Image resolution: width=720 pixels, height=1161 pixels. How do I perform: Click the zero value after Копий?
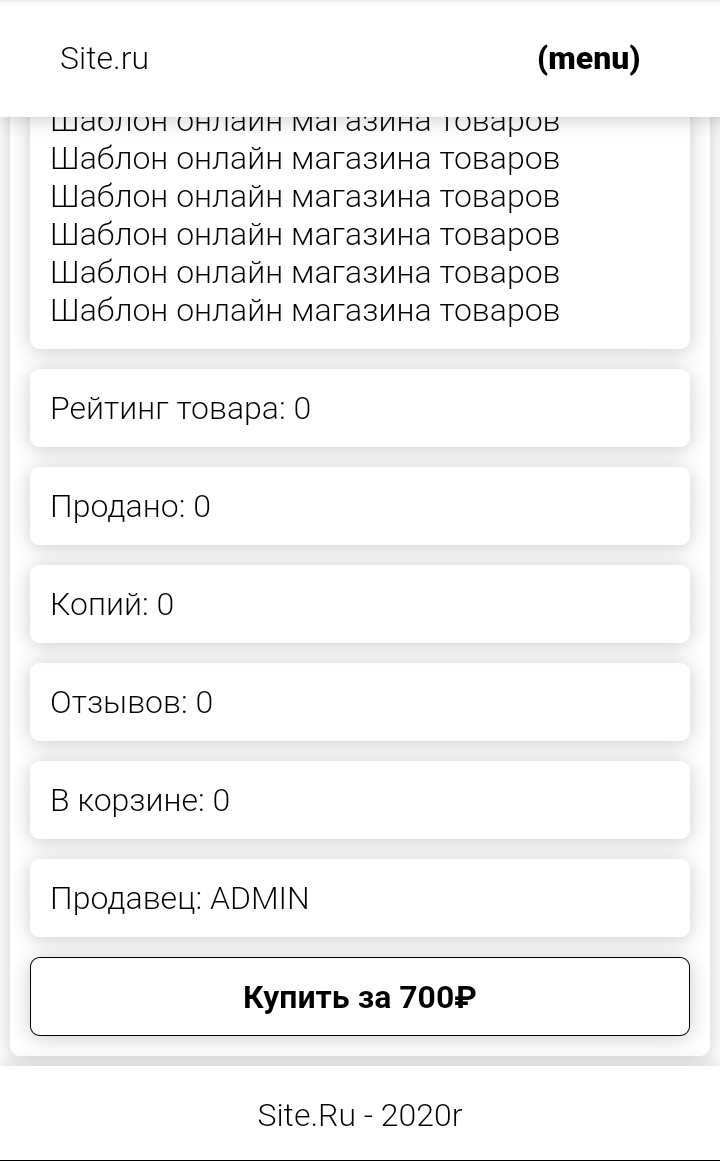[x=165, y=604]
